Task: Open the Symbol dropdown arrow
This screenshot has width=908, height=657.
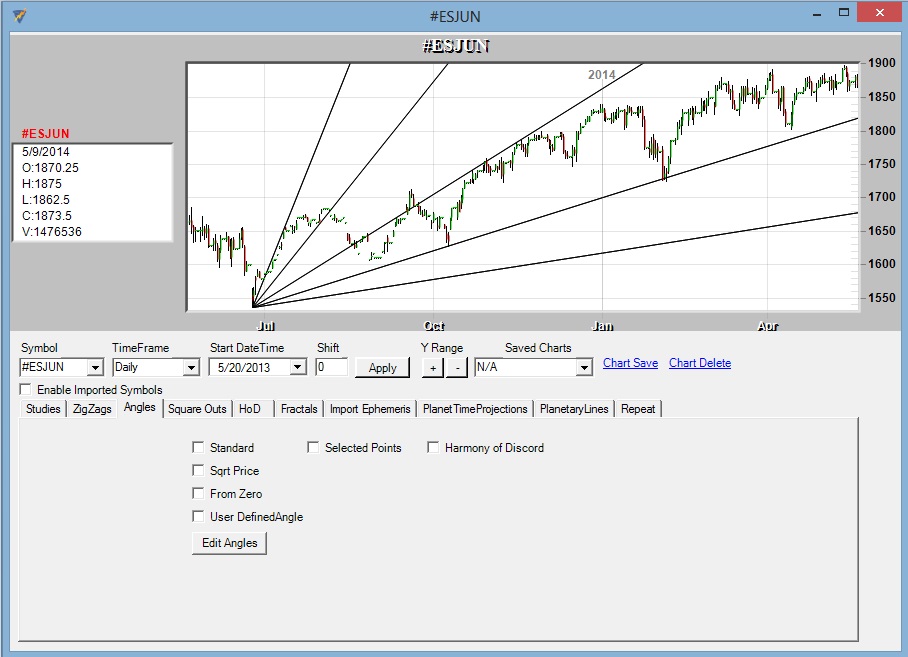Action: (x=96, y=367)
